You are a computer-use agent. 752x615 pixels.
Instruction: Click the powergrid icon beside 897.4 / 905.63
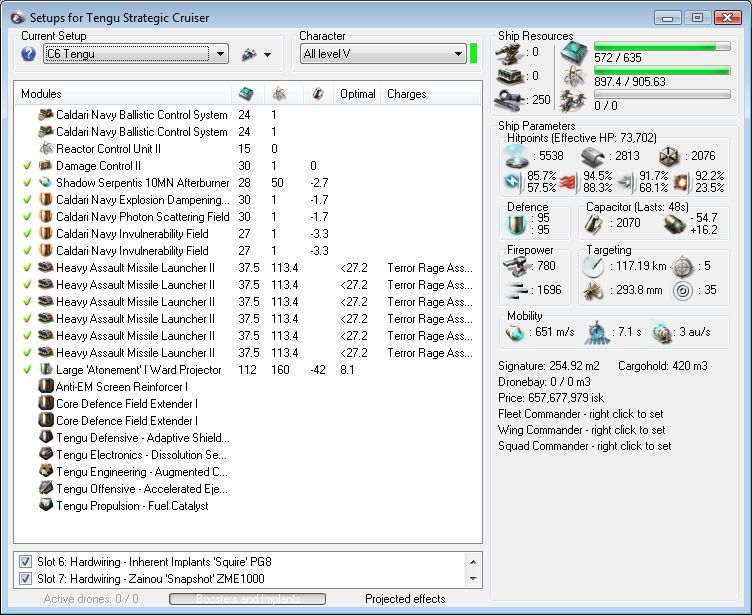pyautogui.click(x=574, y=76)
